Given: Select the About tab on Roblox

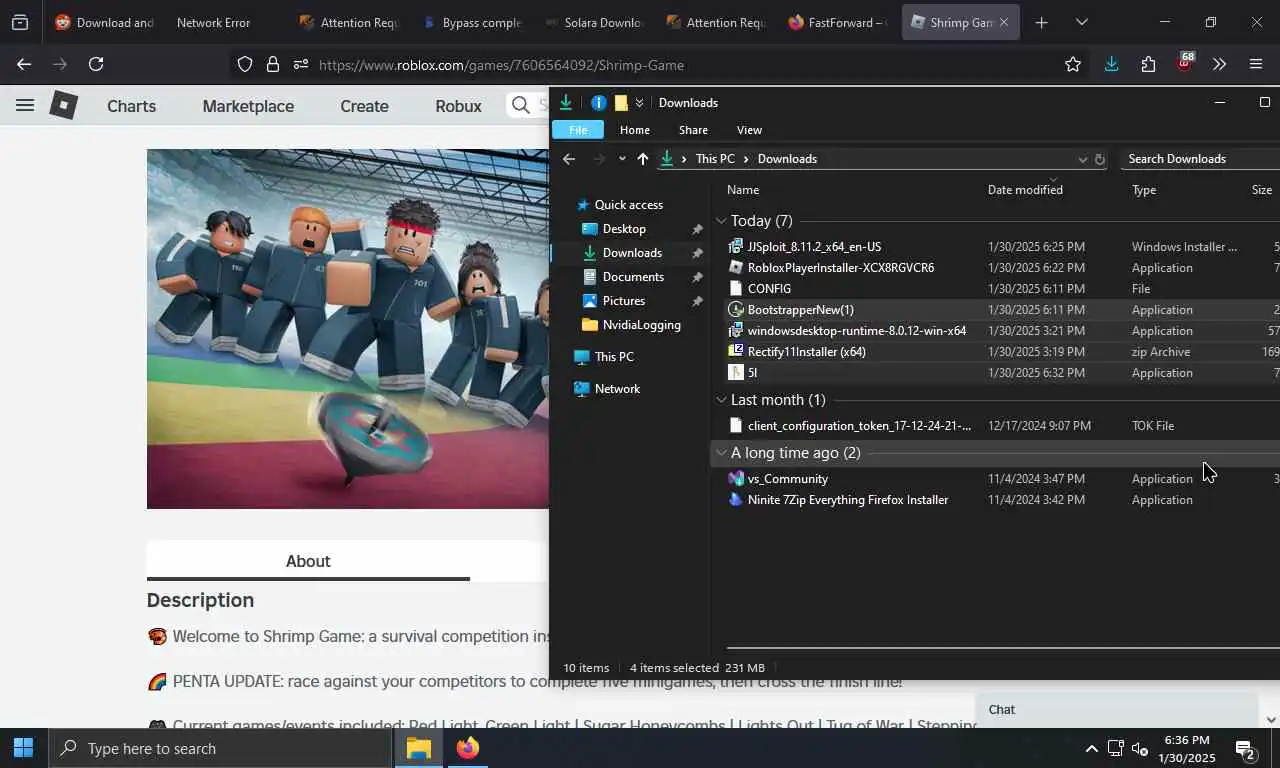Looking at the screenshot, I should (x=308, y=561).
